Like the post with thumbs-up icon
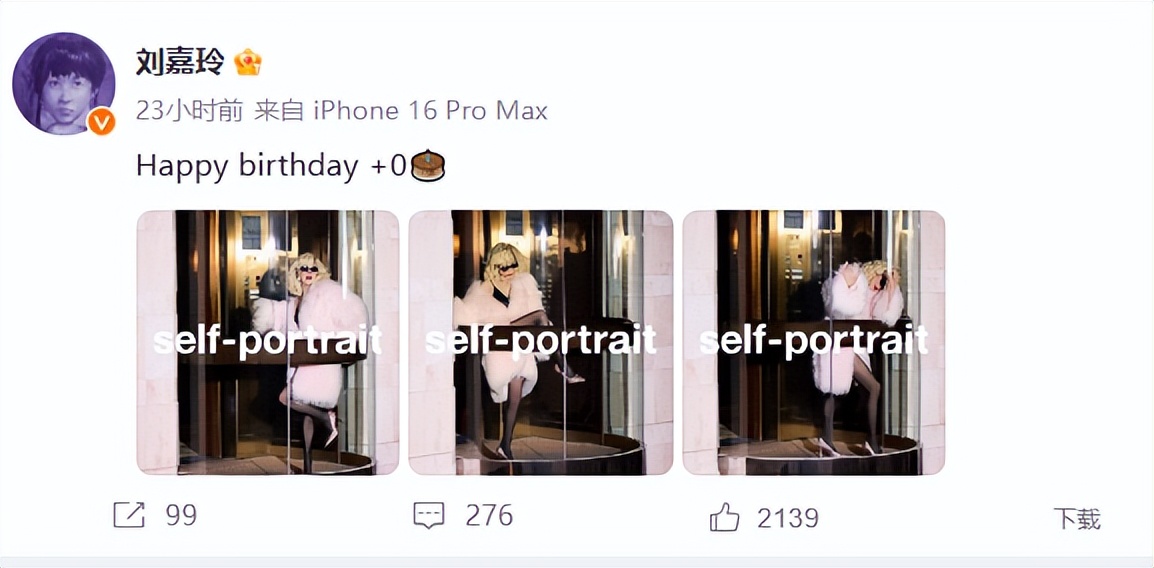This screenshot has height=568, width=1154. click(x=724, y=517)
